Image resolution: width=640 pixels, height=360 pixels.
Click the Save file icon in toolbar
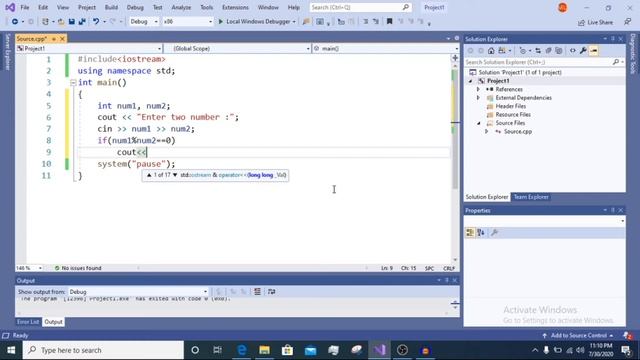[x=71, y=22]
